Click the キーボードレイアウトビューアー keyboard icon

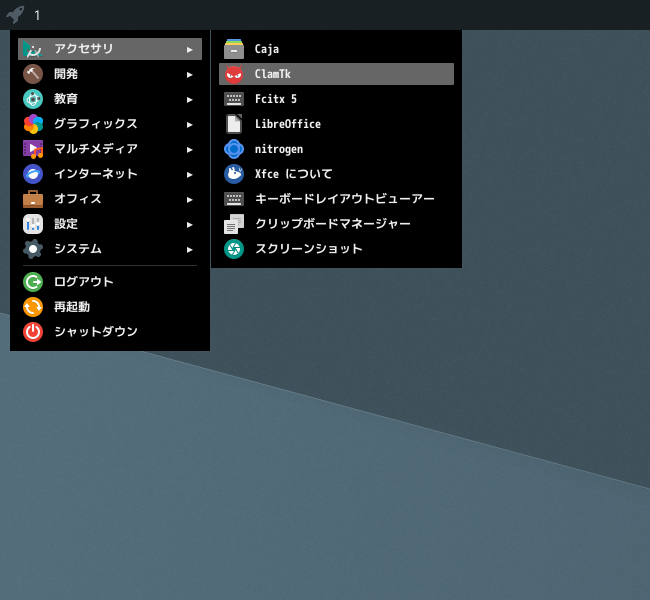[x=234, y=199]
